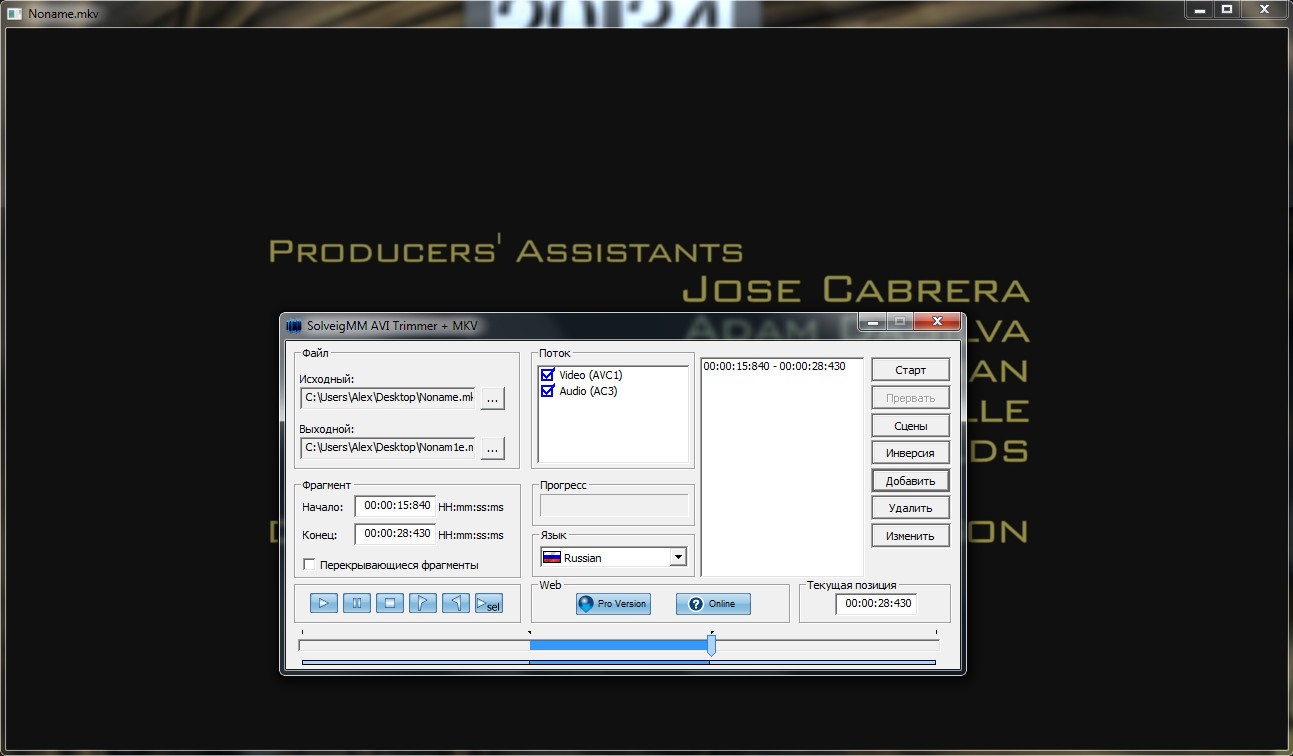The image size is (1293, 756).
Task: Select the fragment 00:00:15:840 - 00:00:28:430 in list
Action: tap(774, 366)
